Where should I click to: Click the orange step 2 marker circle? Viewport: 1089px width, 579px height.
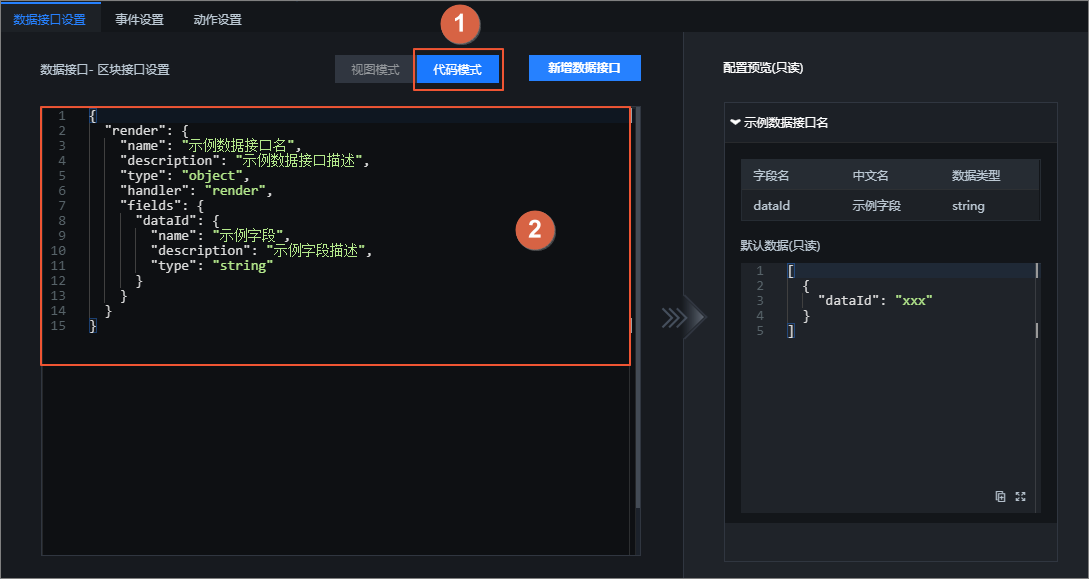click(535, 229)
